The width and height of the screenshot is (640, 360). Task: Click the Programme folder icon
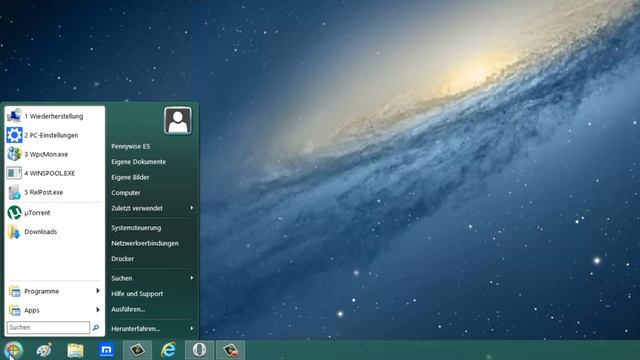point(15,291)
